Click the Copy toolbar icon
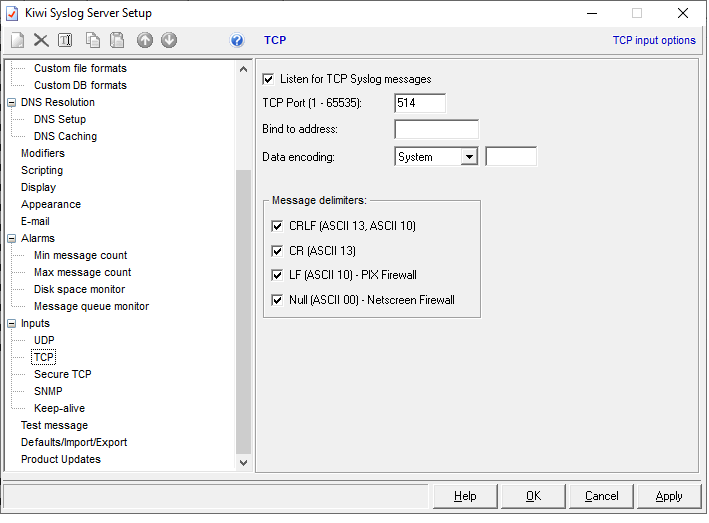Viewport: 709px width, 523px height. (93, 40)
